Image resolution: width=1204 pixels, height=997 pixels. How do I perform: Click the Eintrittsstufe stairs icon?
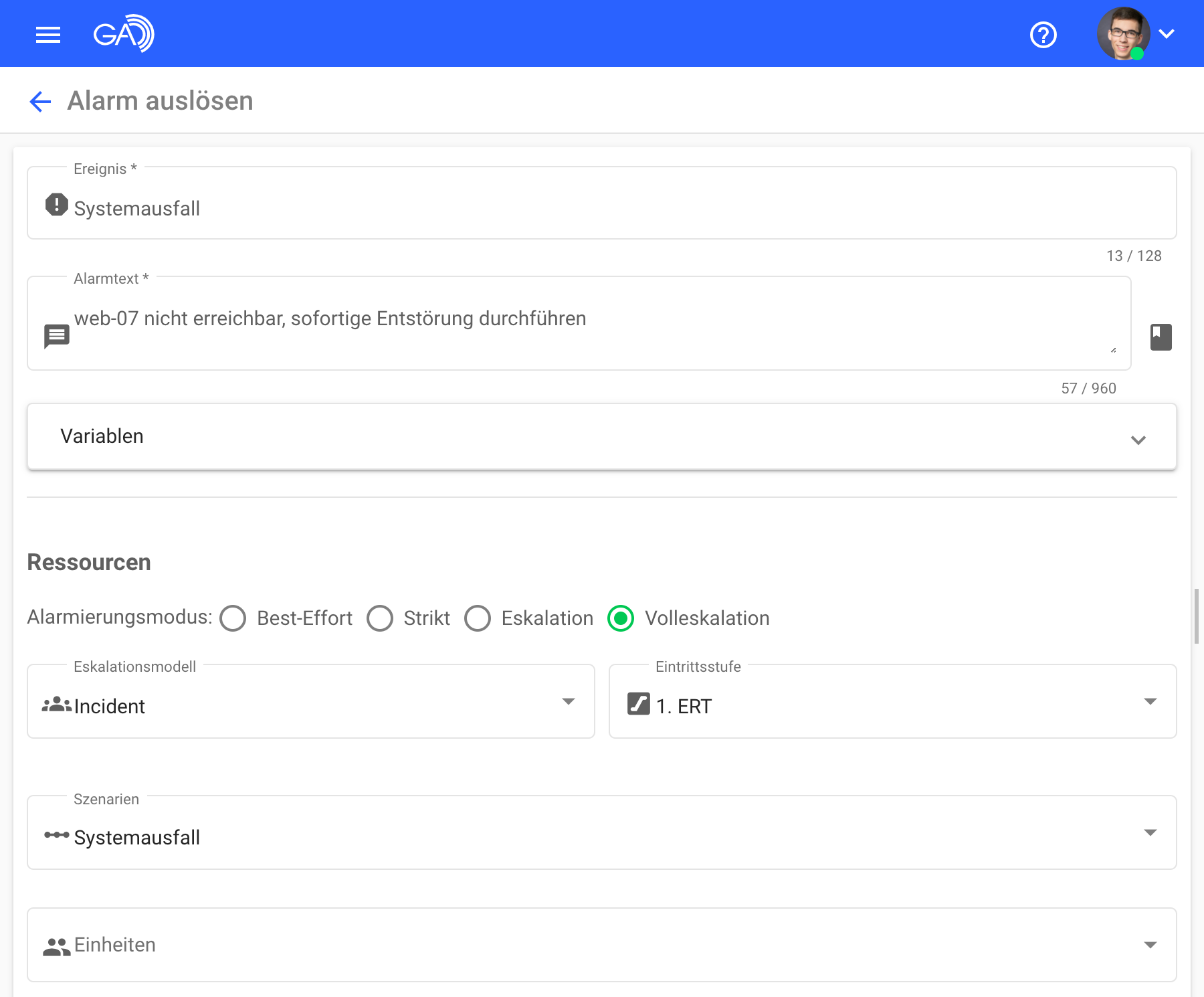click(x=638, y=704)
